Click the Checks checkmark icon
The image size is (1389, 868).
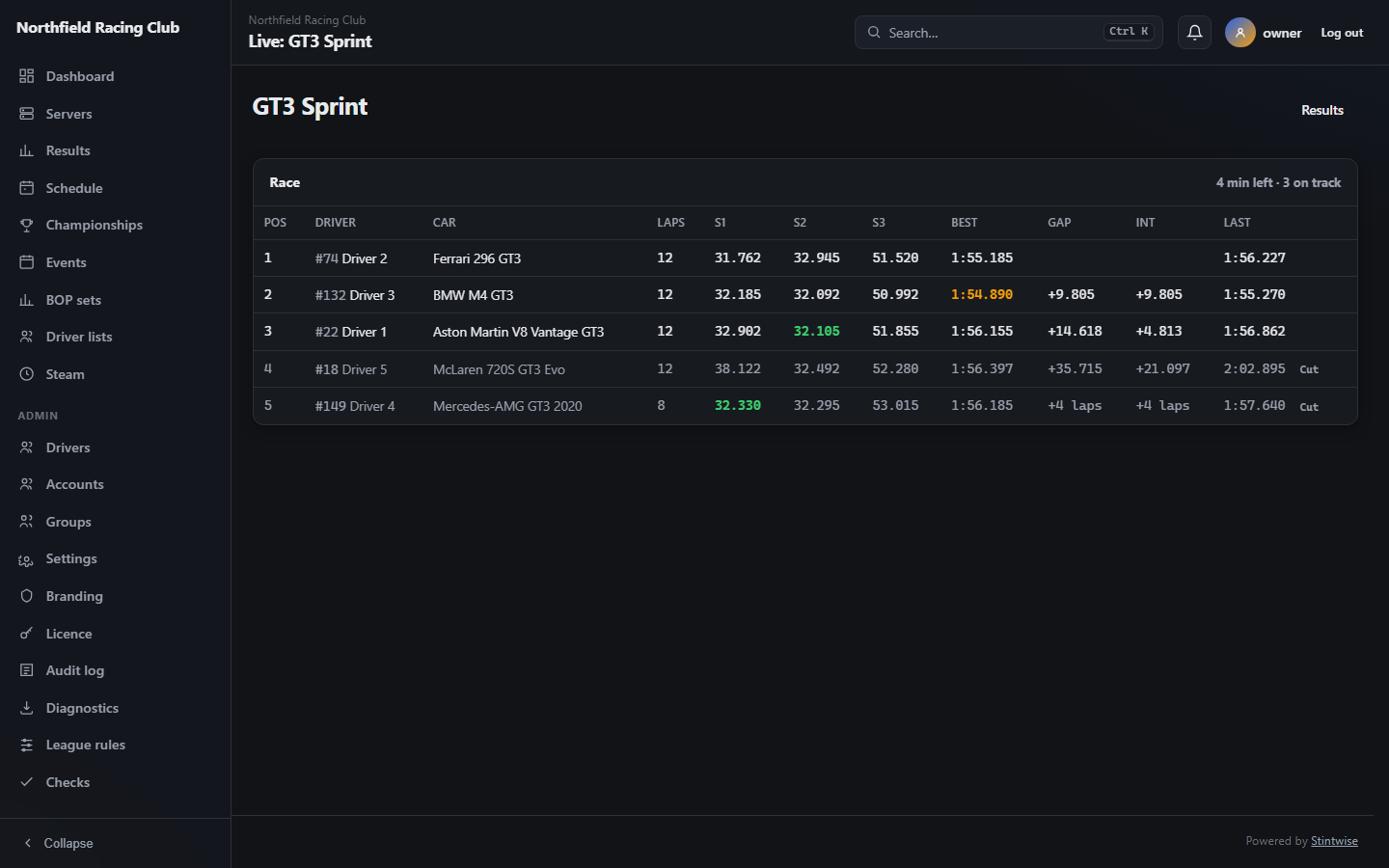pyautogui.click(x=27, y=782)
